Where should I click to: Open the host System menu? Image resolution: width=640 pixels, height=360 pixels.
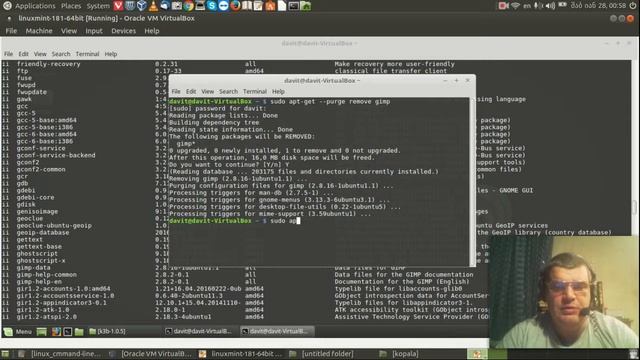click(98, 6)
